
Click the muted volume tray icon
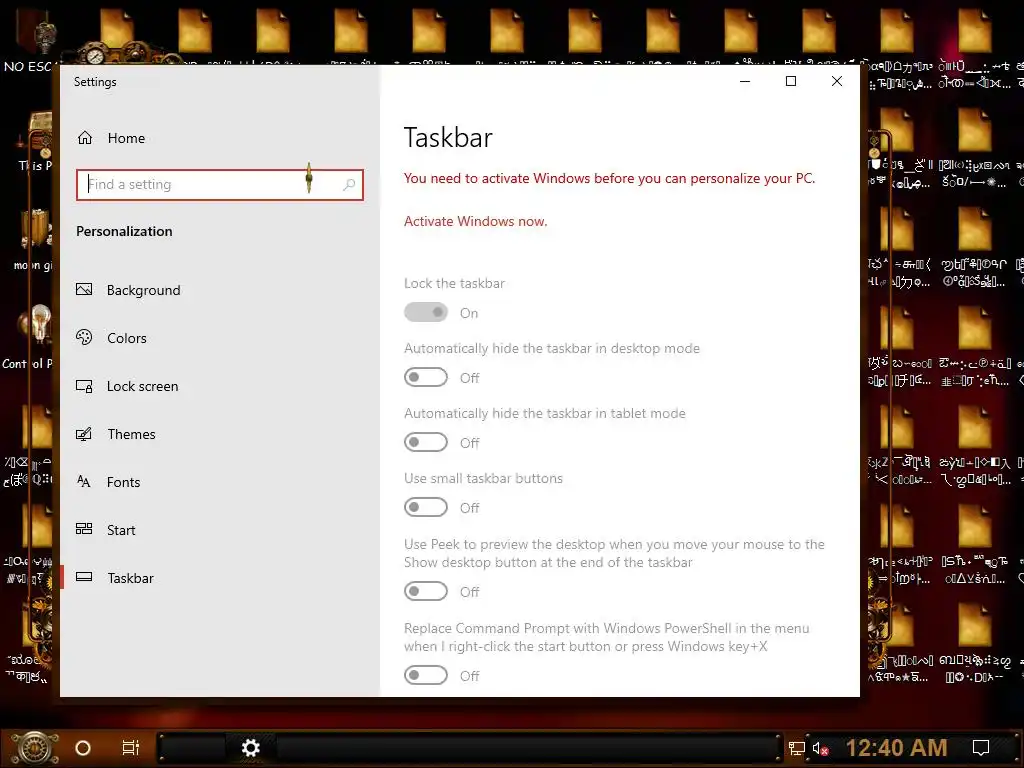tap(820, 748)
